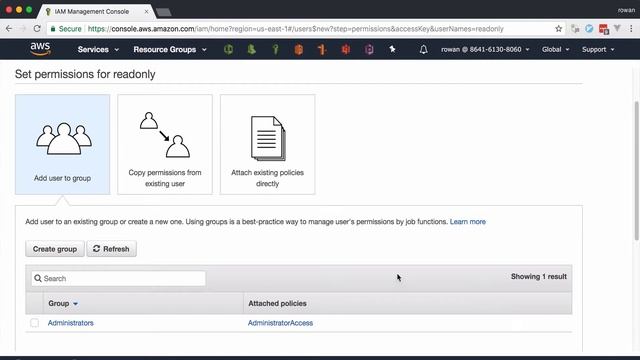
Task: Open the orange box service shortcut icon
Action: point(299,49)
